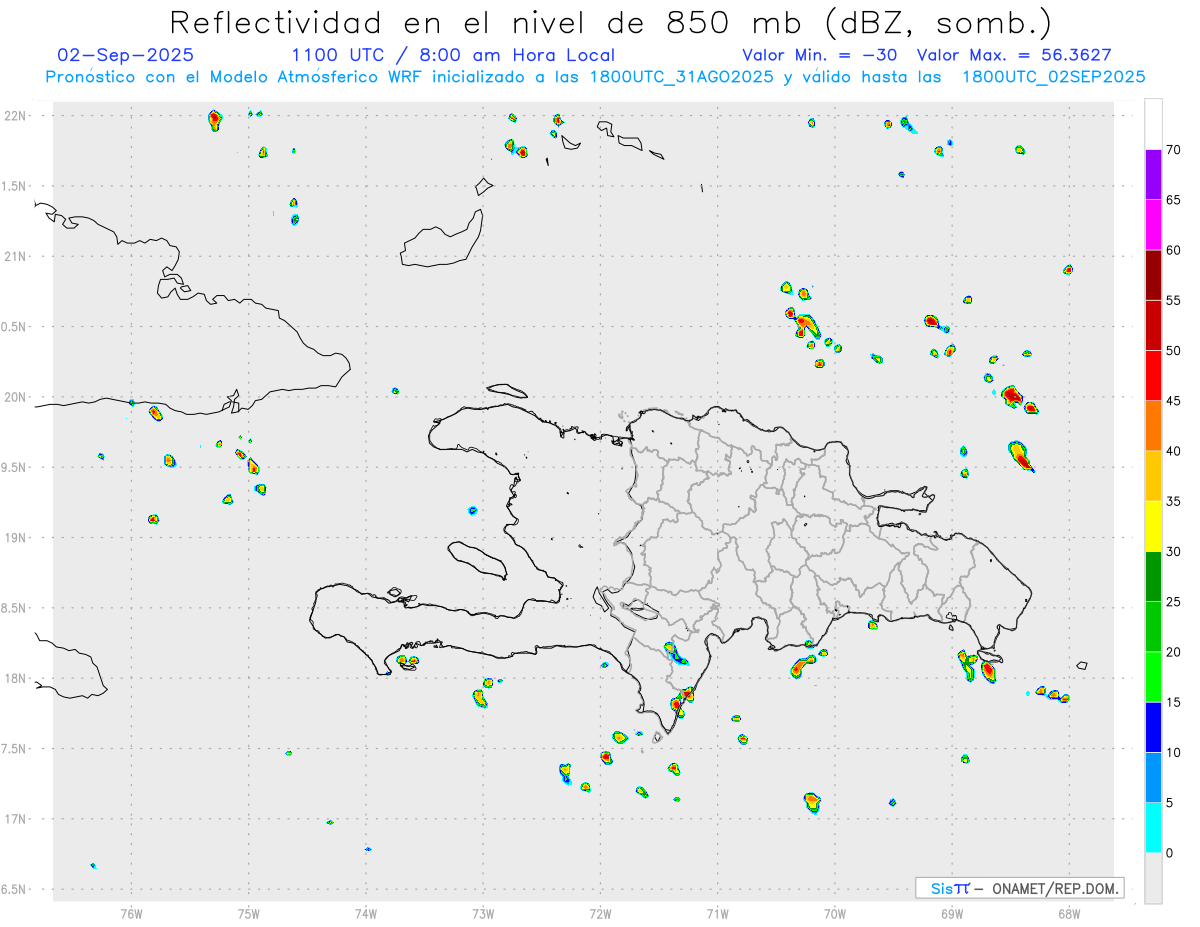Click the '71W' longitude label
Screen dimensions: 1200x927
(717, 913)
